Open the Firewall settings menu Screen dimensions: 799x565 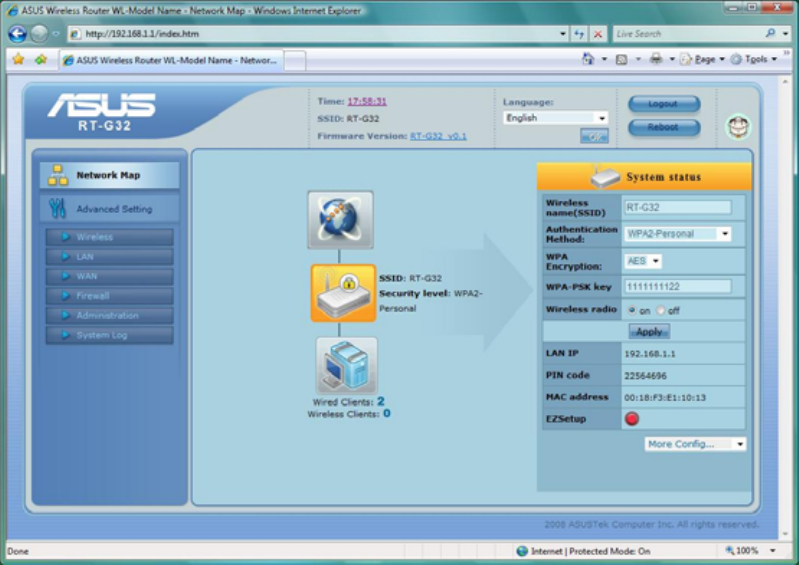tap(110, 295)
